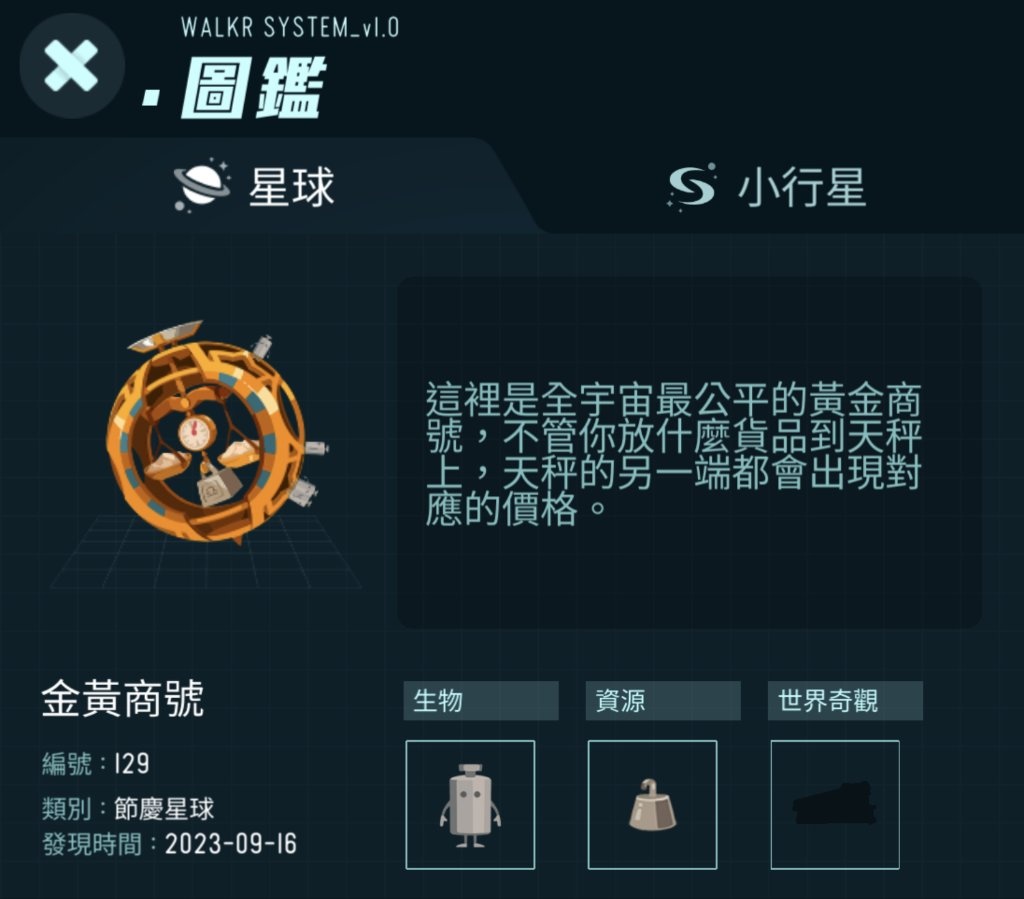Viewport: 1024px width, 899px height.
Task: Tap the 編號 129 number line
Action: 96,763
